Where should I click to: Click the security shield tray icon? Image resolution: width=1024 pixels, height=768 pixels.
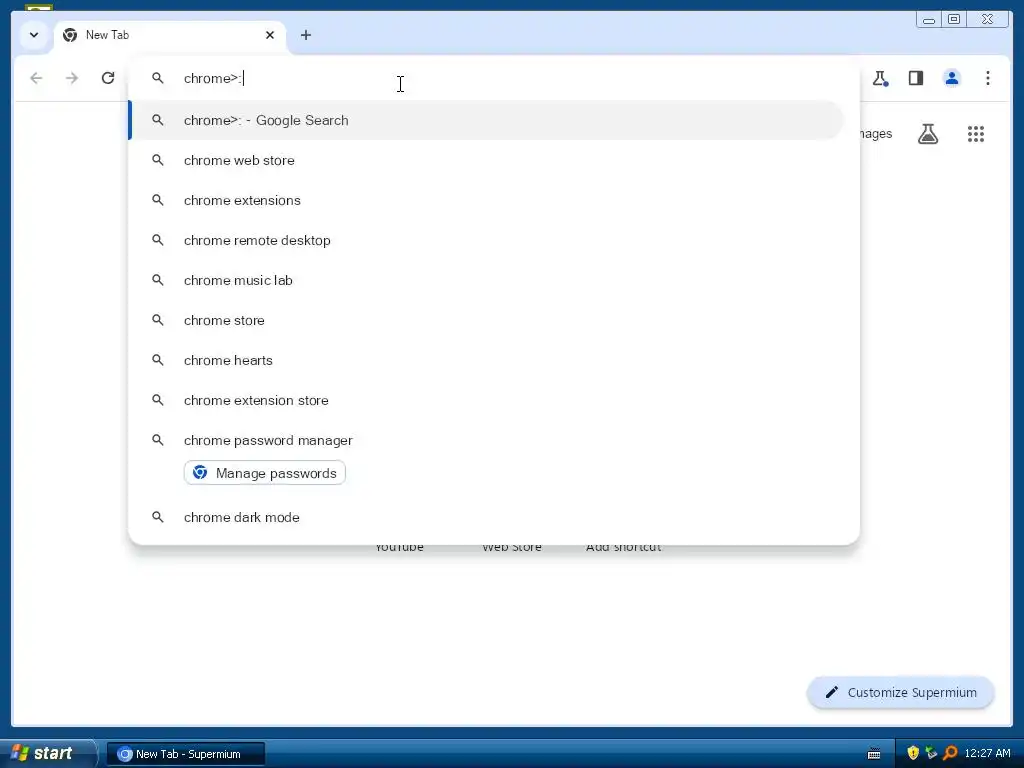tap(913, 753)
